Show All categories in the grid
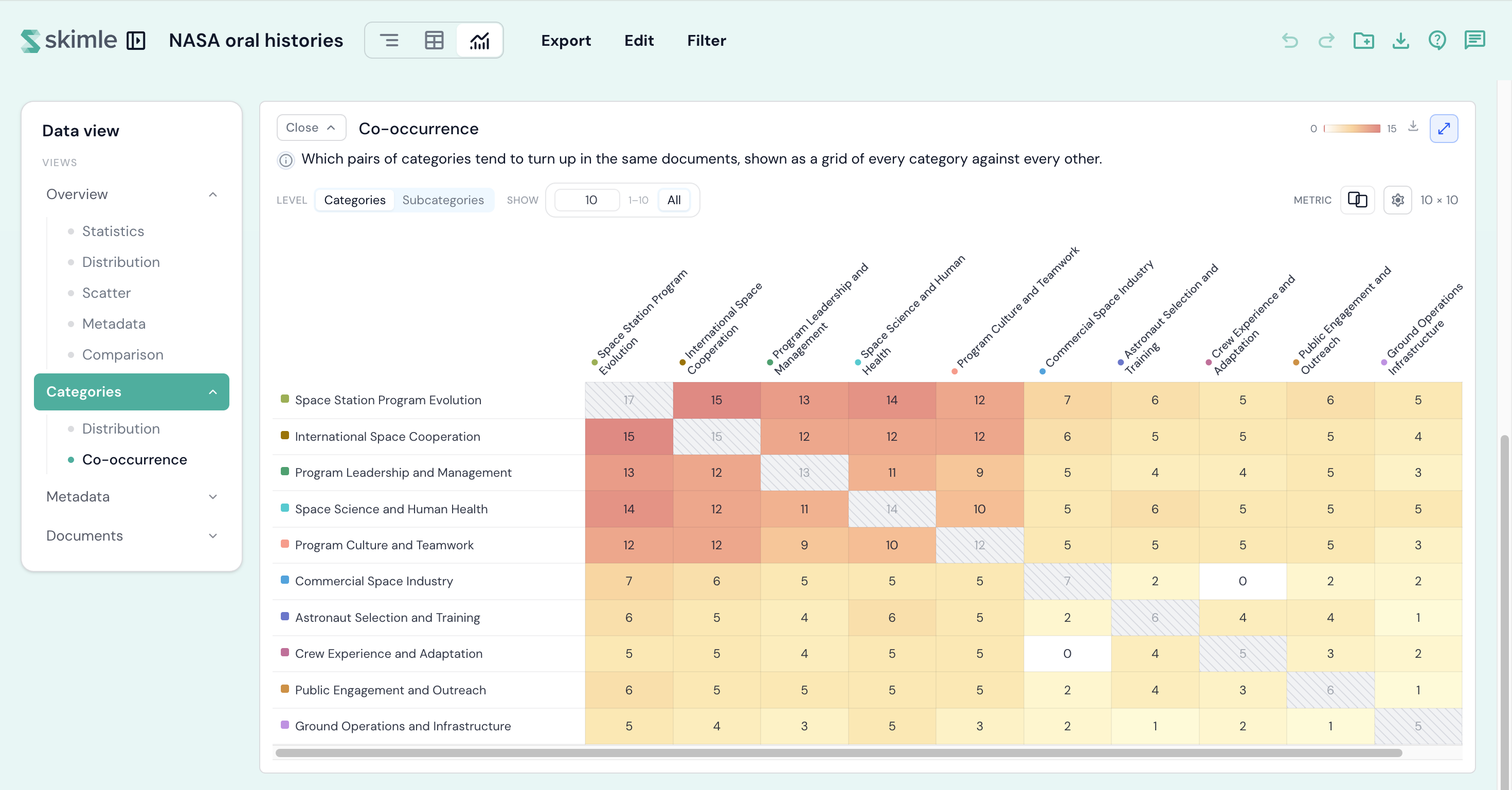The image size is (1512, 790). (674, 200)
